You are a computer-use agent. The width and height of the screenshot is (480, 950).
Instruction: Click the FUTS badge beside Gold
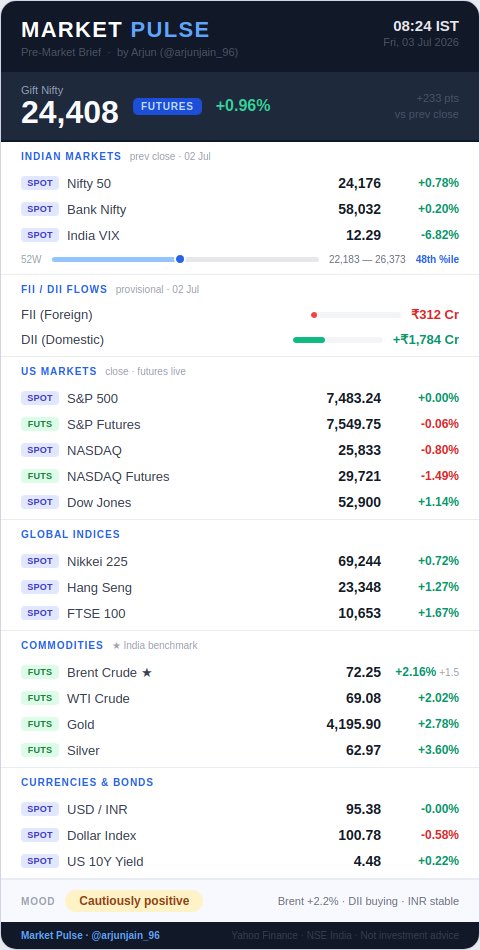[x=40, y=724]
